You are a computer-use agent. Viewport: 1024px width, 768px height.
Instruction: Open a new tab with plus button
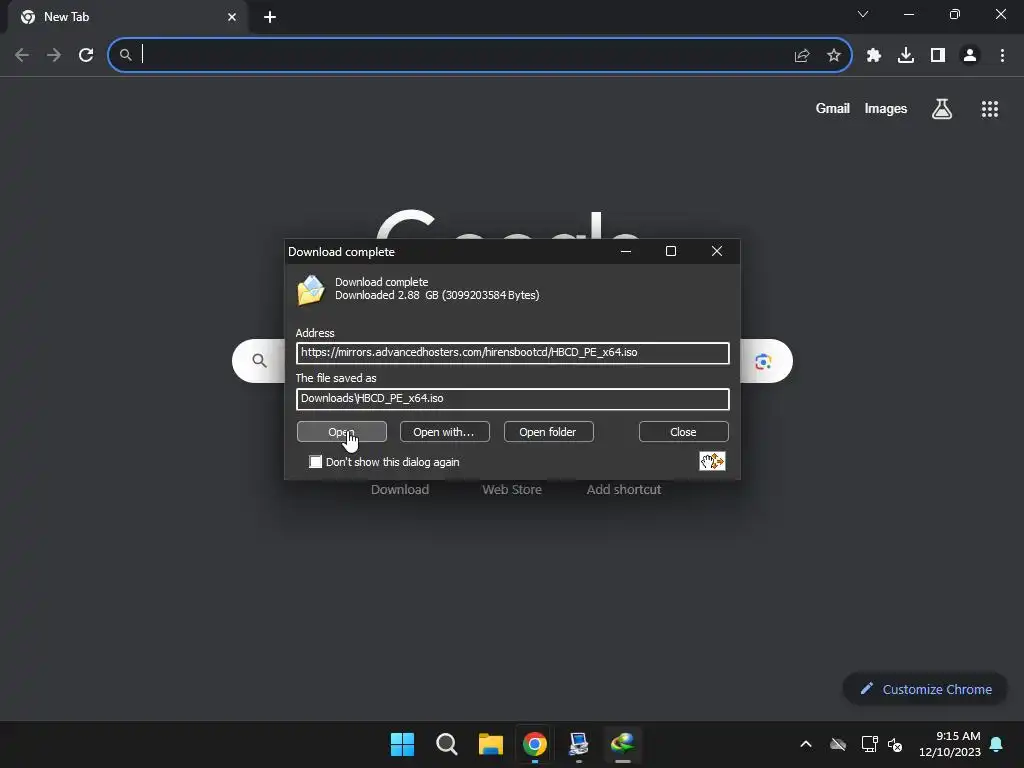point(270,17)
